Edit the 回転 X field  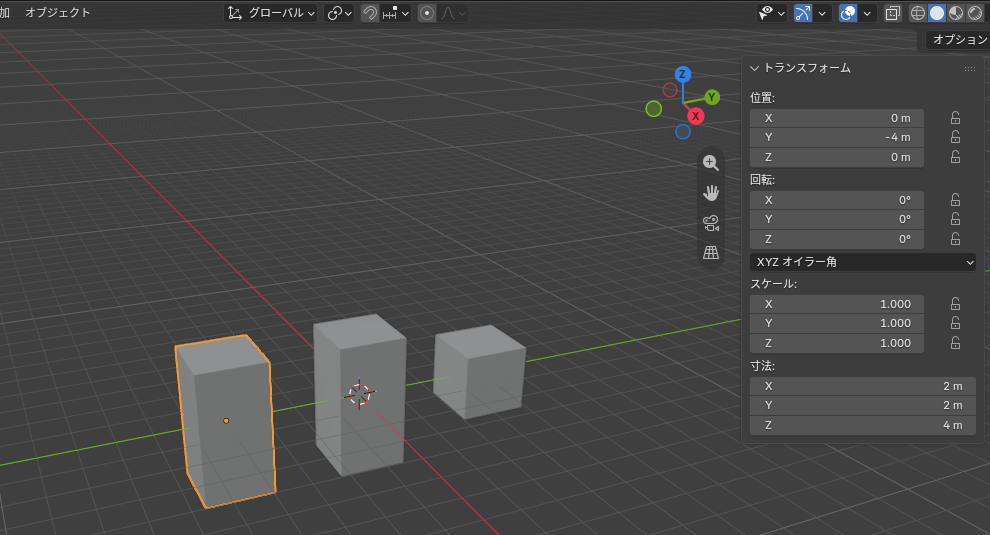pyautogui.click(x=837, y=200)
